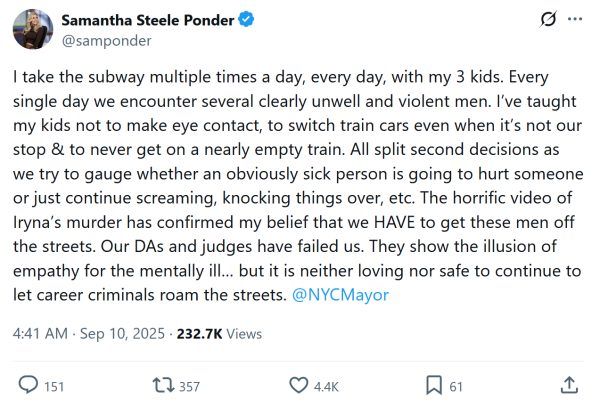The height and width of the screenshot is (406, 600).
Task: Click the reply speech bubble icon
Action: 29,385
